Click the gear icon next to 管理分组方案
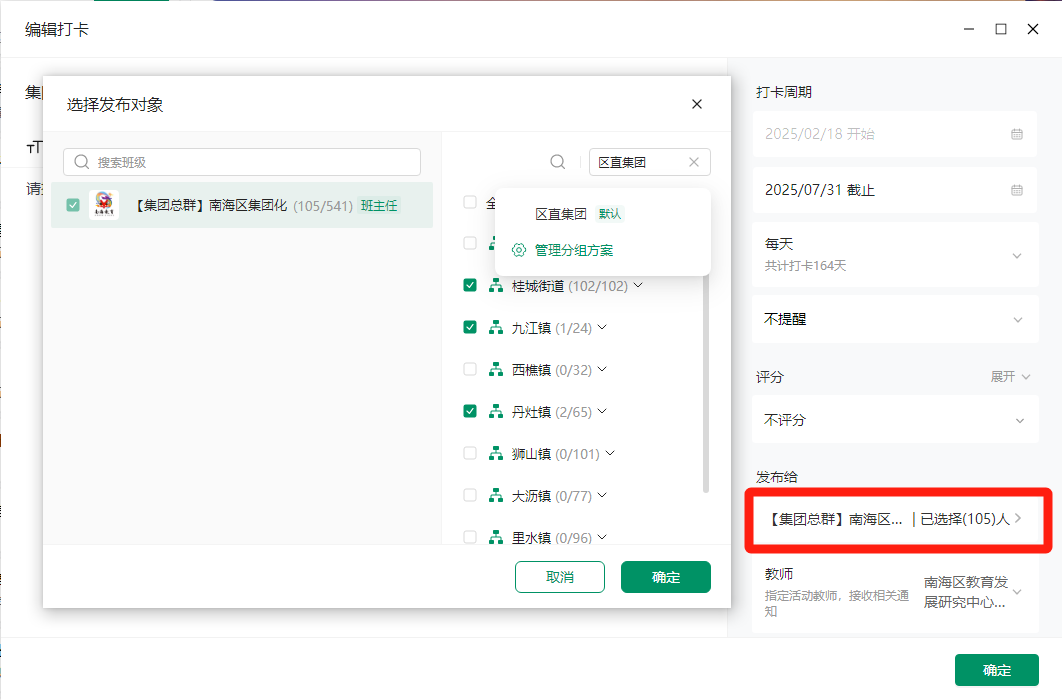1062x700 pixels. click(x=519, y=250)
